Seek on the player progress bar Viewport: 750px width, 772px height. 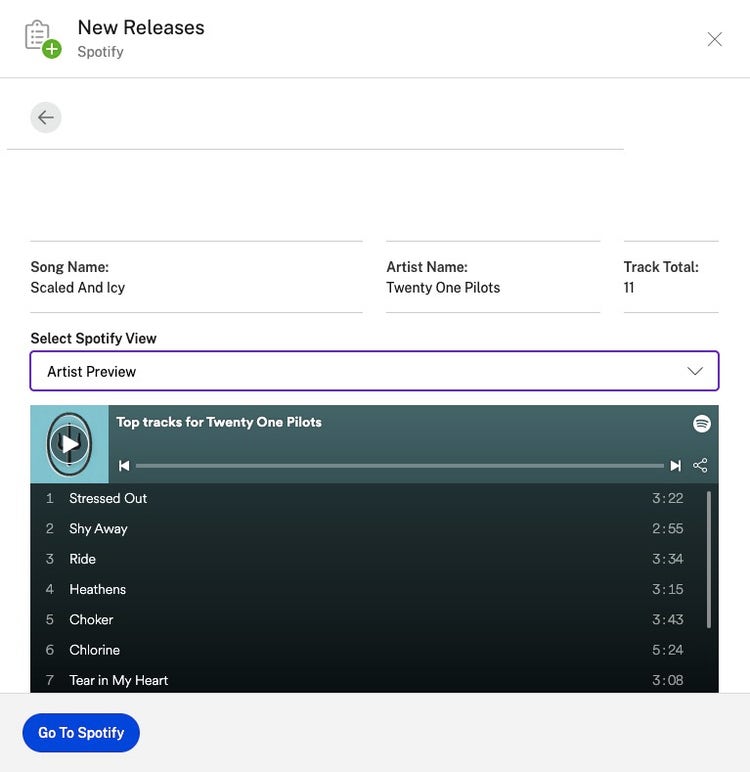[400, 466]
